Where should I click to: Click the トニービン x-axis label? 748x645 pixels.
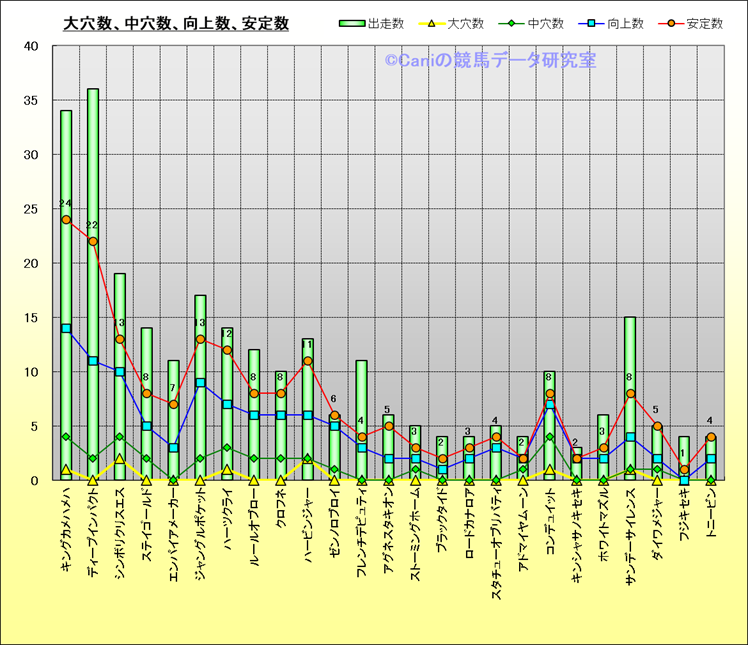click(710, 526)
